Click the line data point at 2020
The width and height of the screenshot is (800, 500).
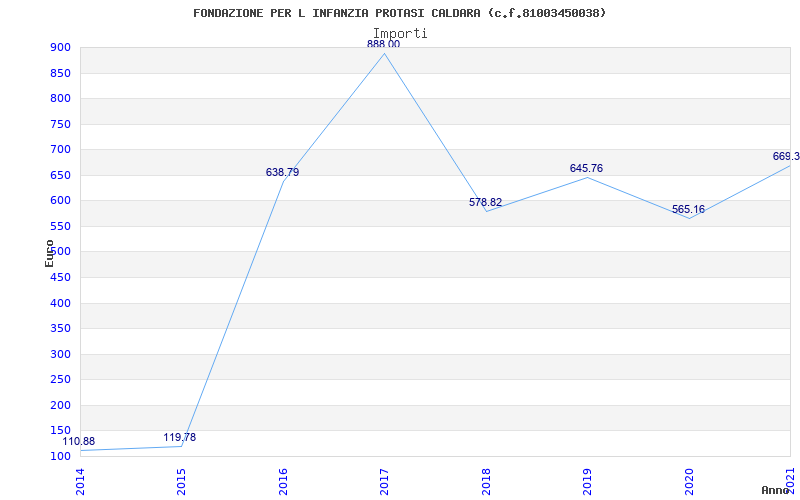click(x=689, y=218)
